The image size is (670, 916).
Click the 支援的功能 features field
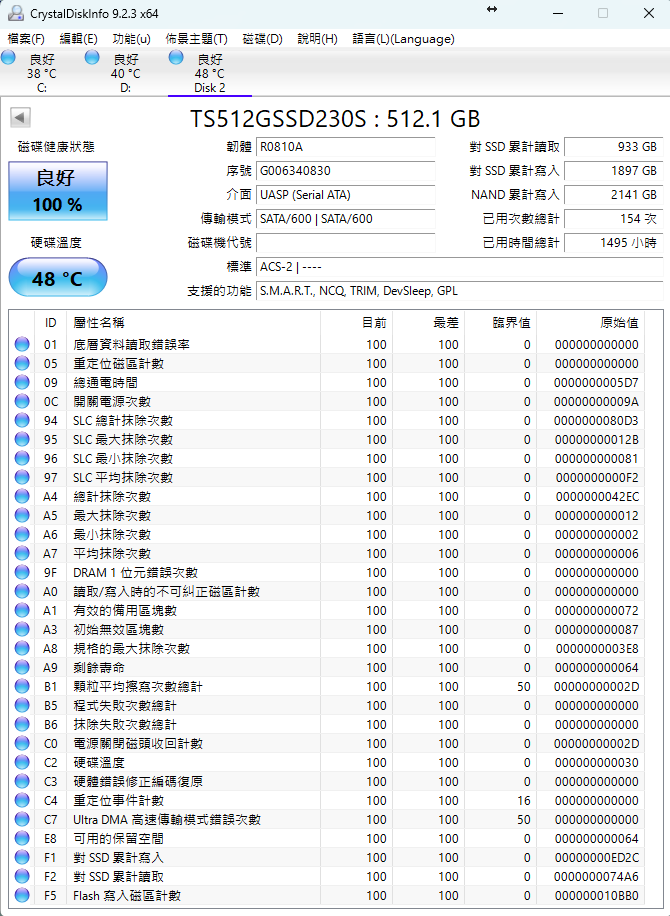pyautogui.click(x=460, y=291)
